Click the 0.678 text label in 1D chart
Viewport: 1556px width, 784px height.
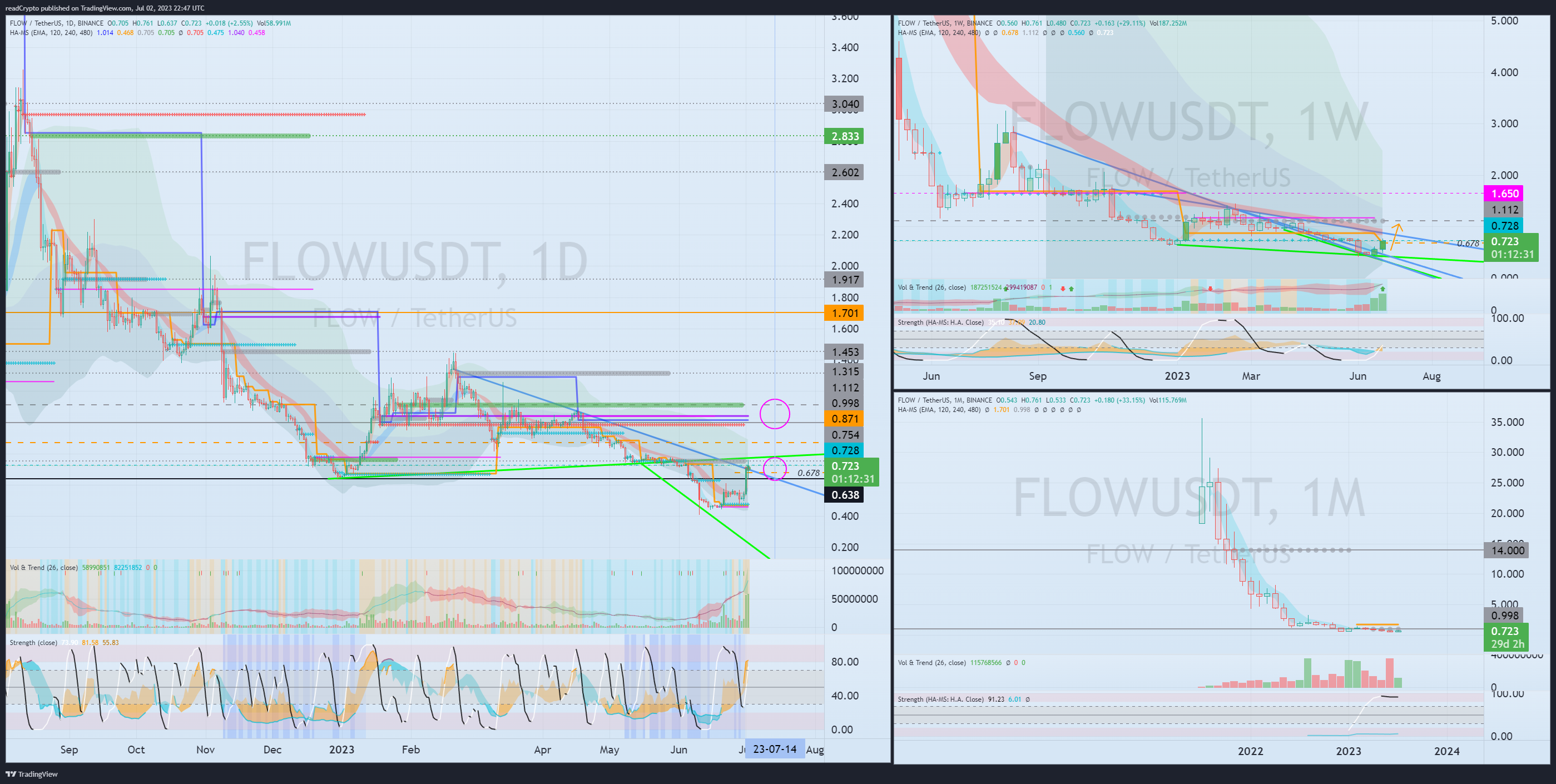pos(808,473)
